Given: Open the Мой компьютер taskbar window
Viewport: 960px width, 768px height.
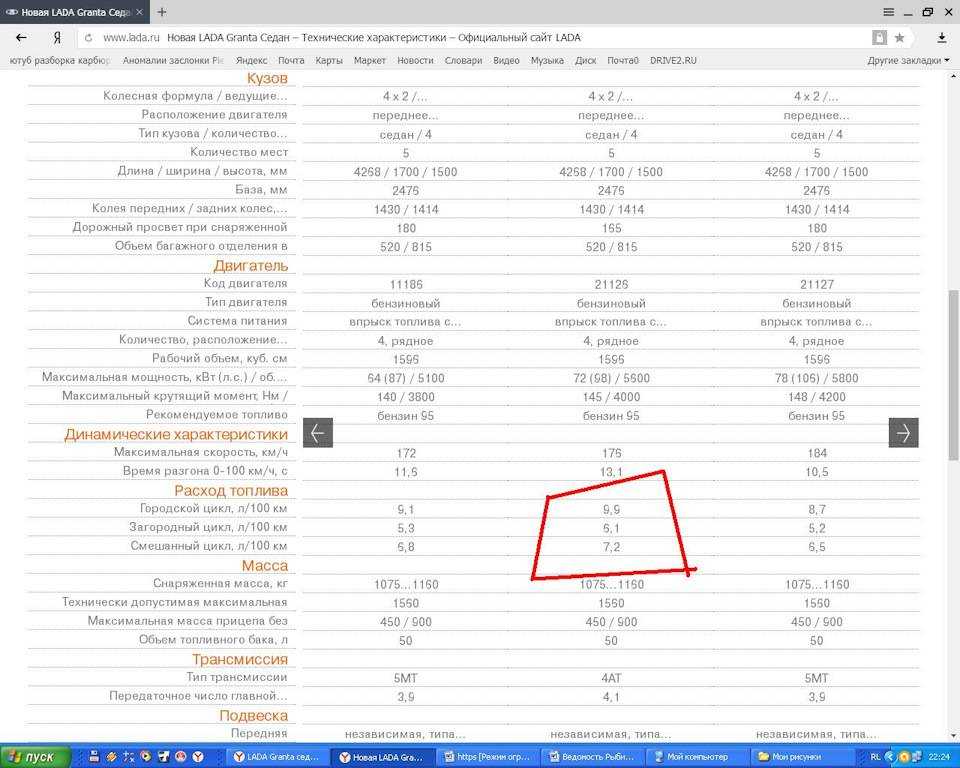Looking at the screenshot, I should pyautogui.click(x=697, y=757).
